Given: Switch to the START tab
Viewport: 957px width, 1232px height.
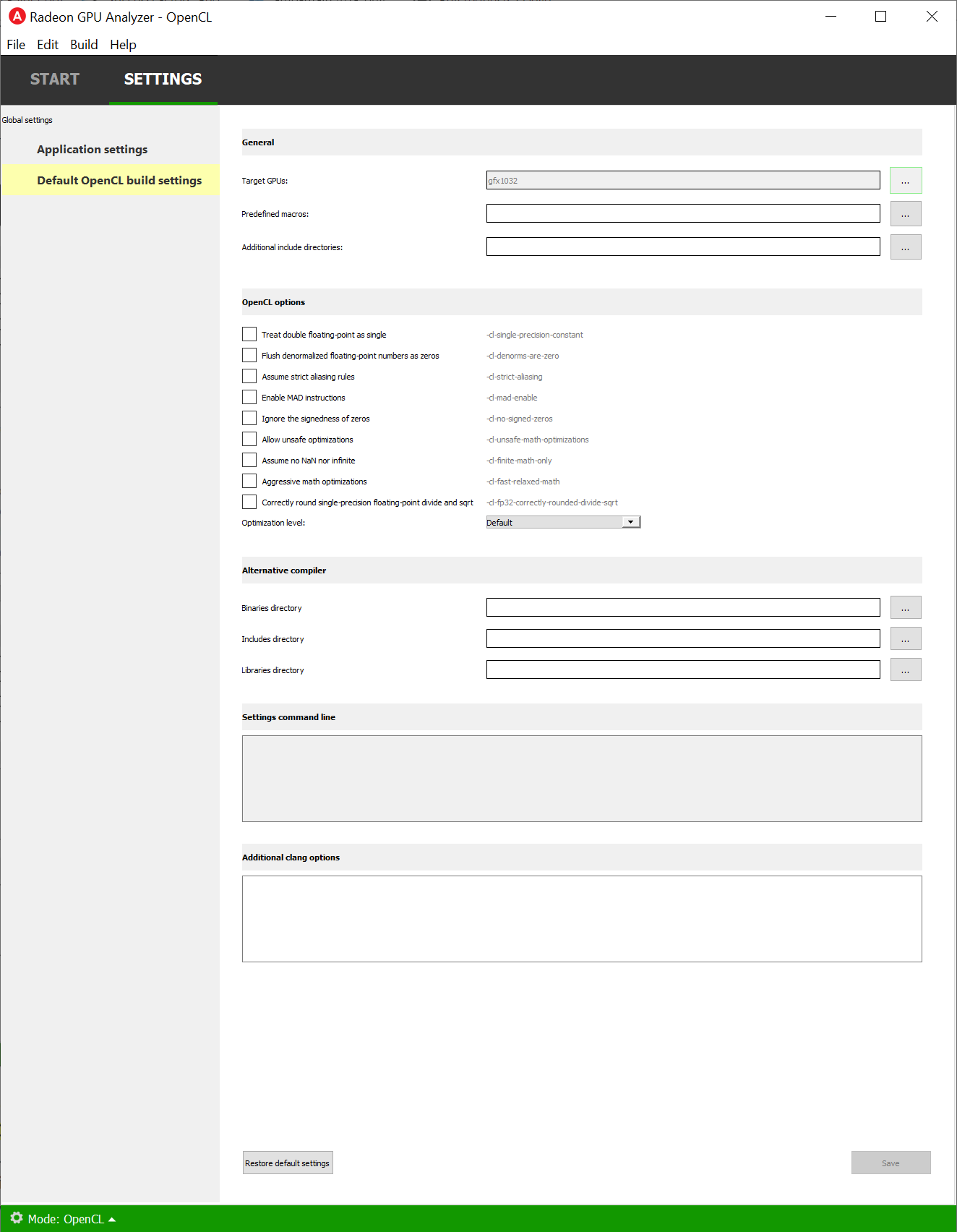Looking at the screenshot, I should coord(55,80).
